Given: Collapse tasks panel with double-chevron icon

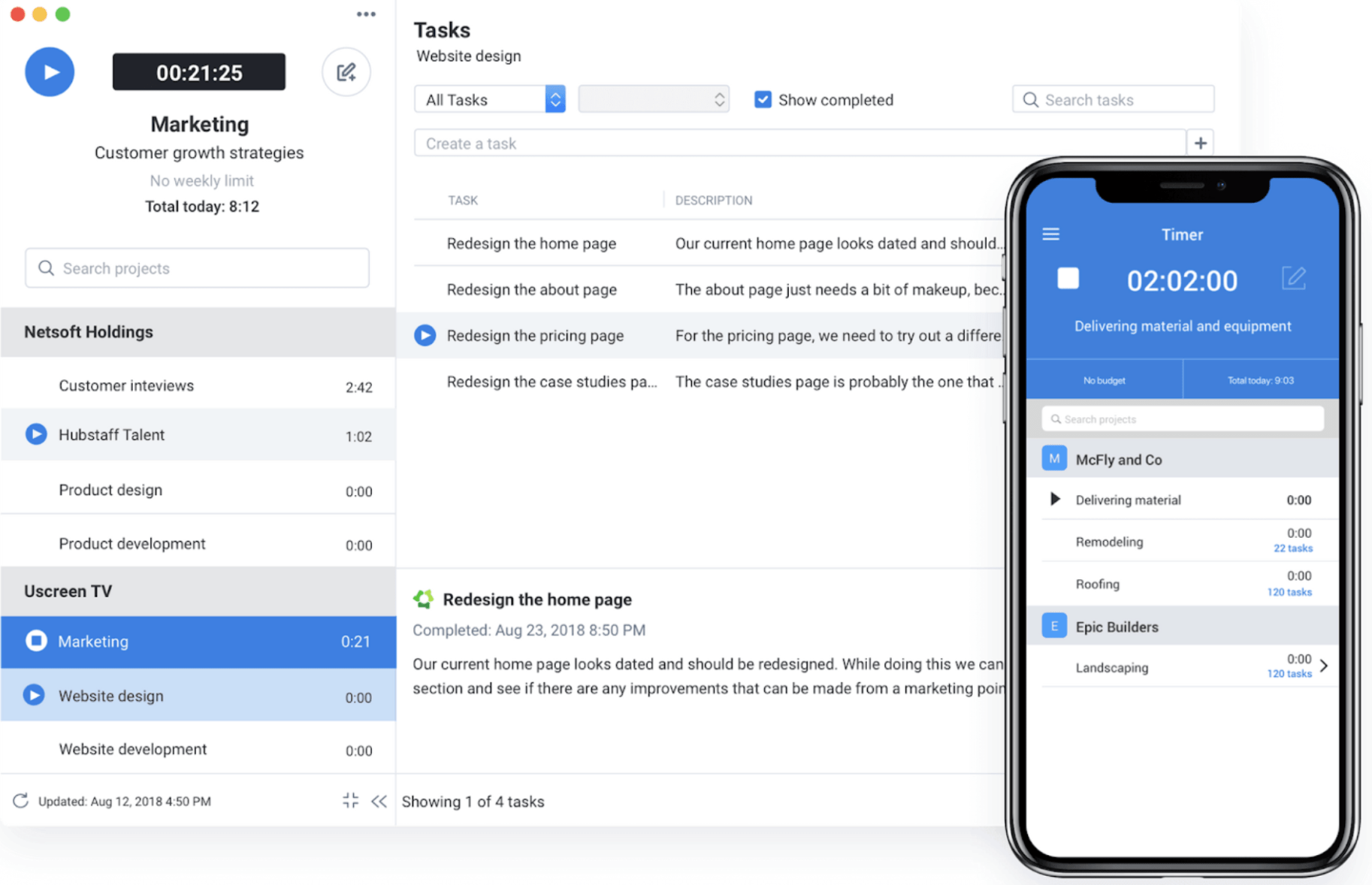Looking at the screenshot, I should (x=379, y=801).
